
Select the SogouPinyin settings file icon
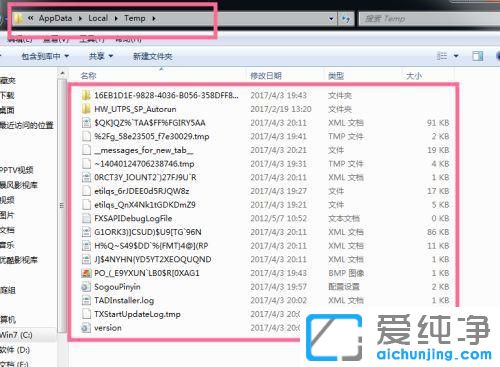tap(86, 287)
